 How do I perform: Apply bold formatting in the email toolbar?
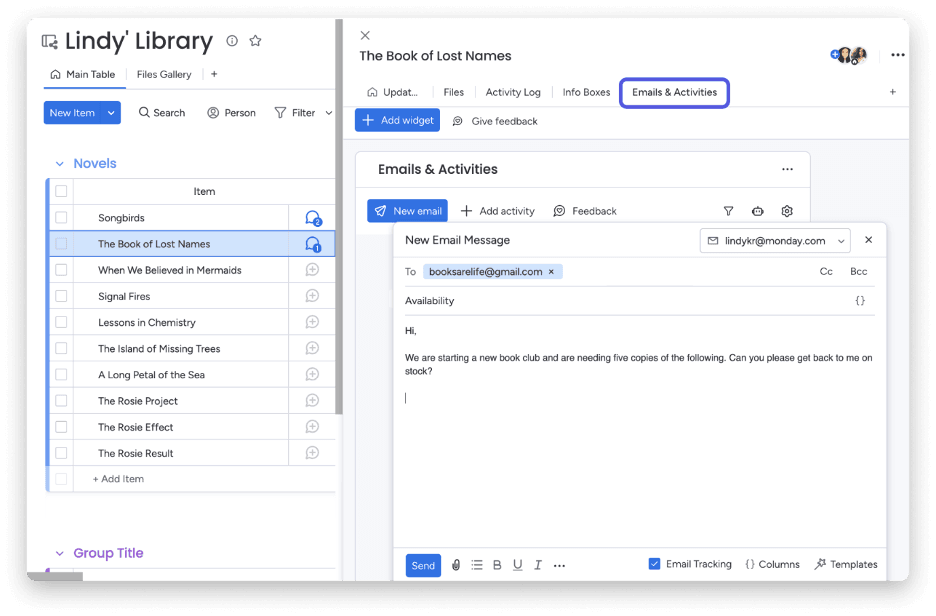click(x=496, y=565)
